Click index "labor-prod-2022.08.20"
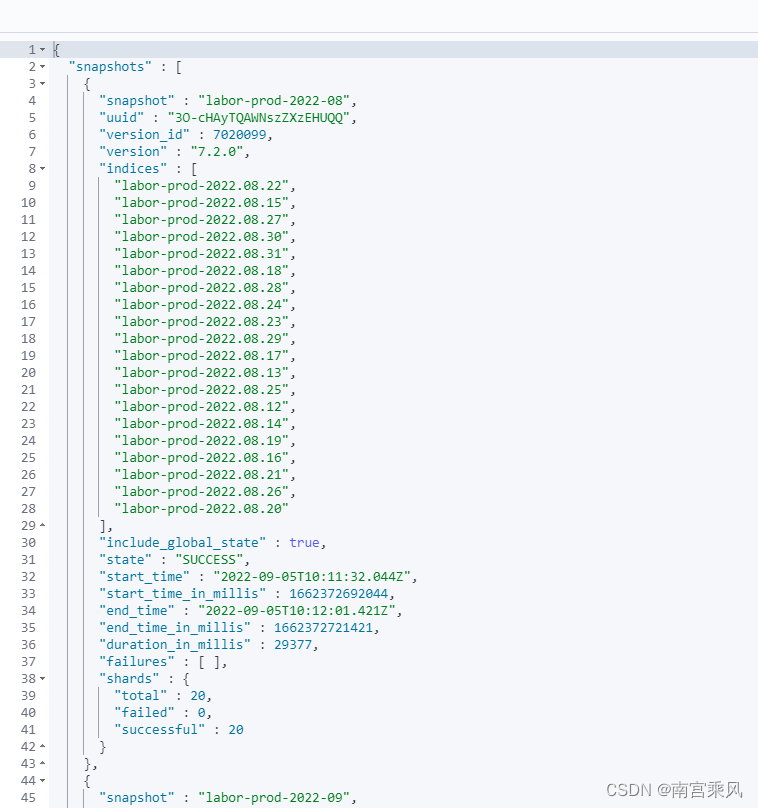758x808 pixels. (x=202, y=509)
